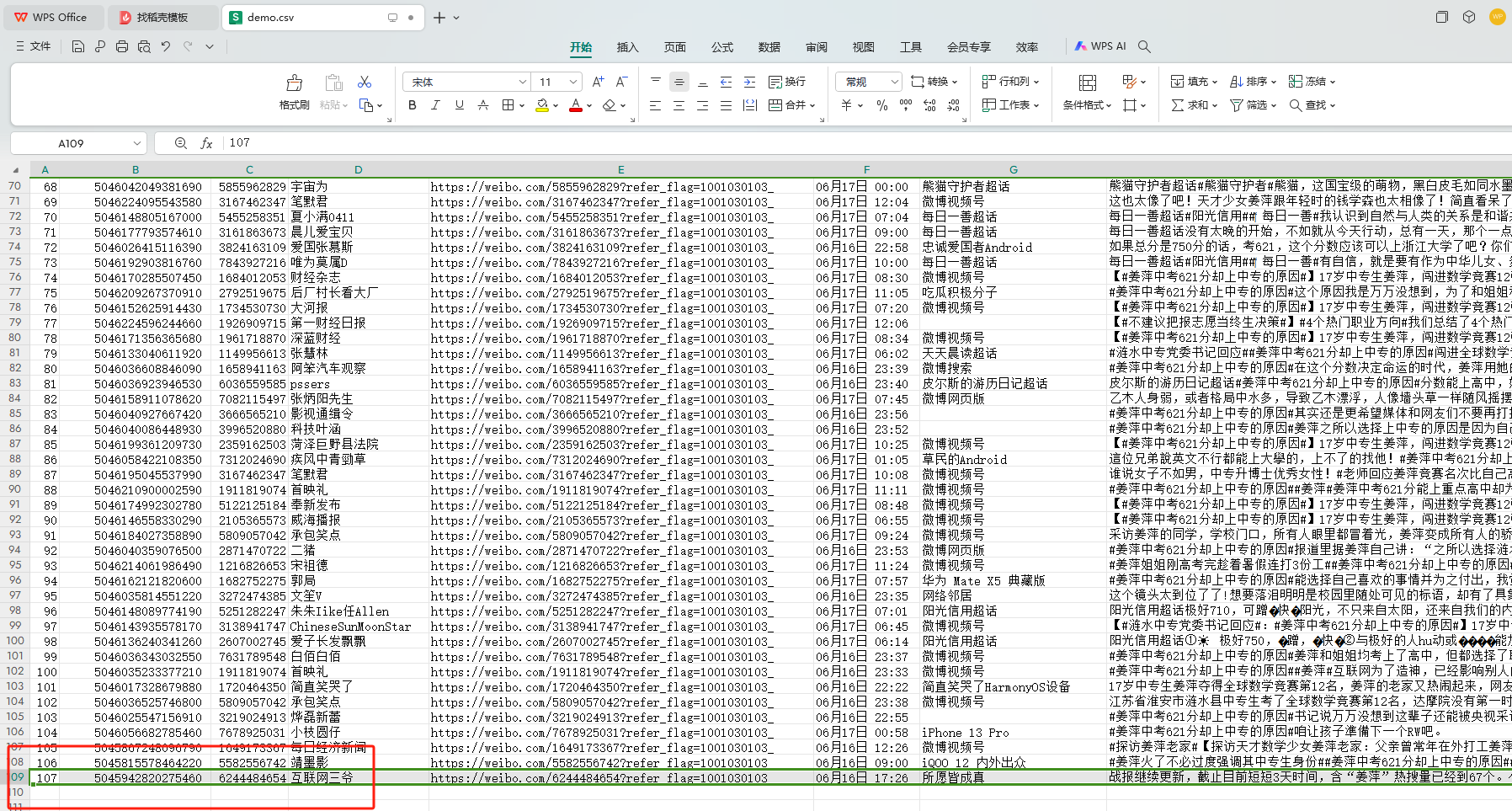Open number format dropdown (常规)
The image size is (1512, 811).
click(x=894, y=82)
